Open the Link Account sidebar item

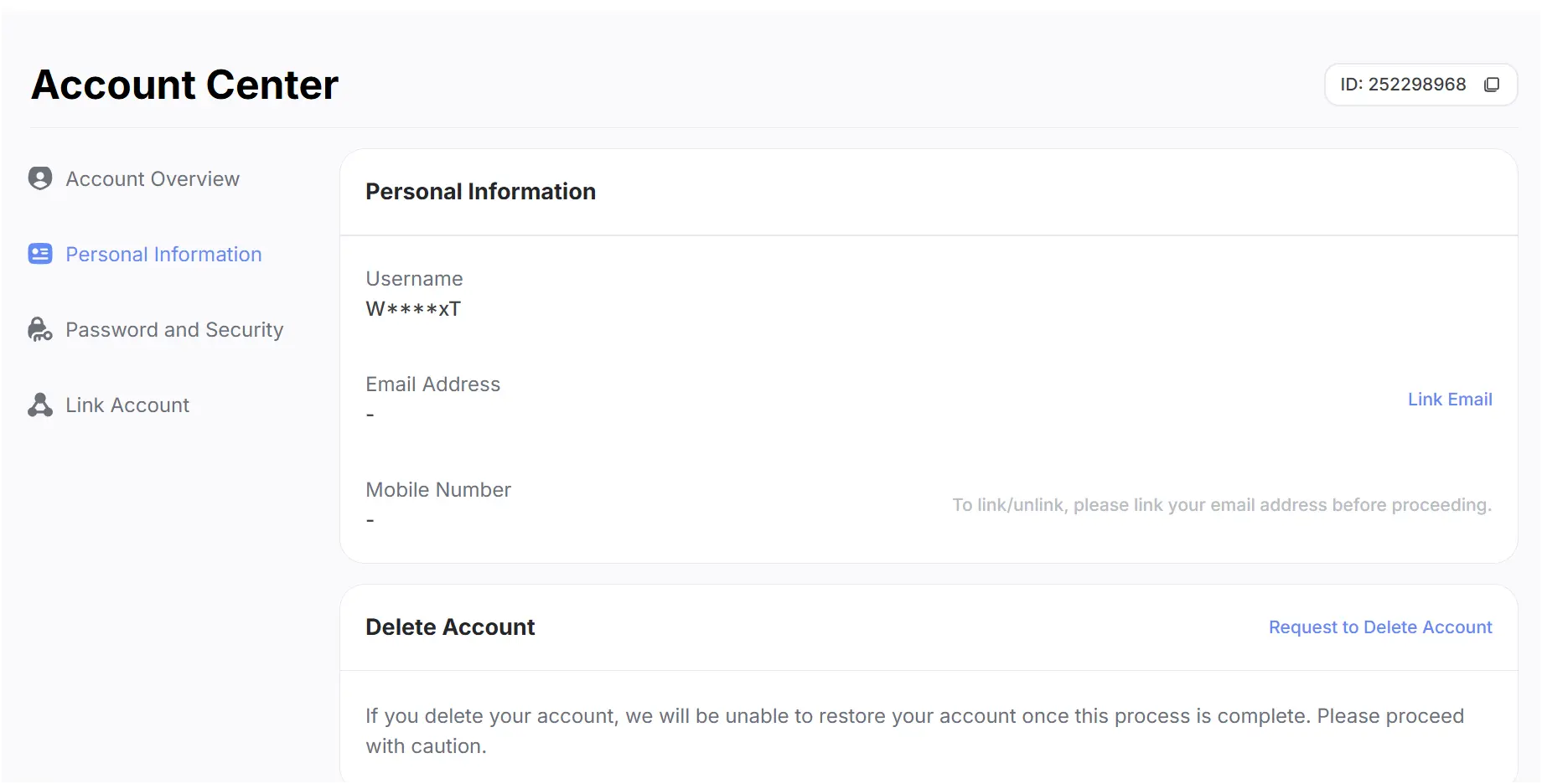click(127, 405)
